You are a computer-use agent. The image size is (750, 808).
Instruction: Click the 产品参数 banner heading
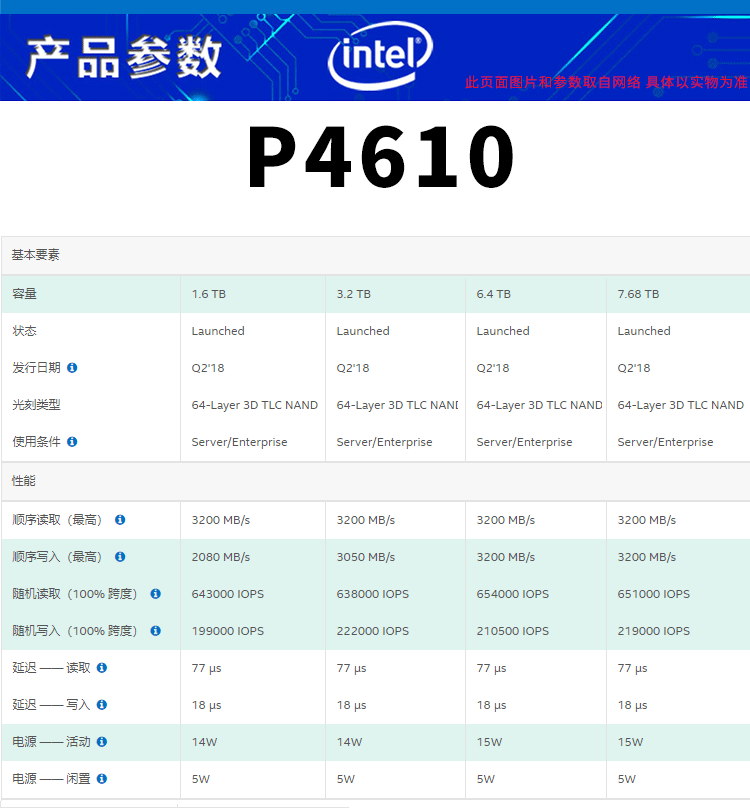pyautogui.click(x=124, y=57)
